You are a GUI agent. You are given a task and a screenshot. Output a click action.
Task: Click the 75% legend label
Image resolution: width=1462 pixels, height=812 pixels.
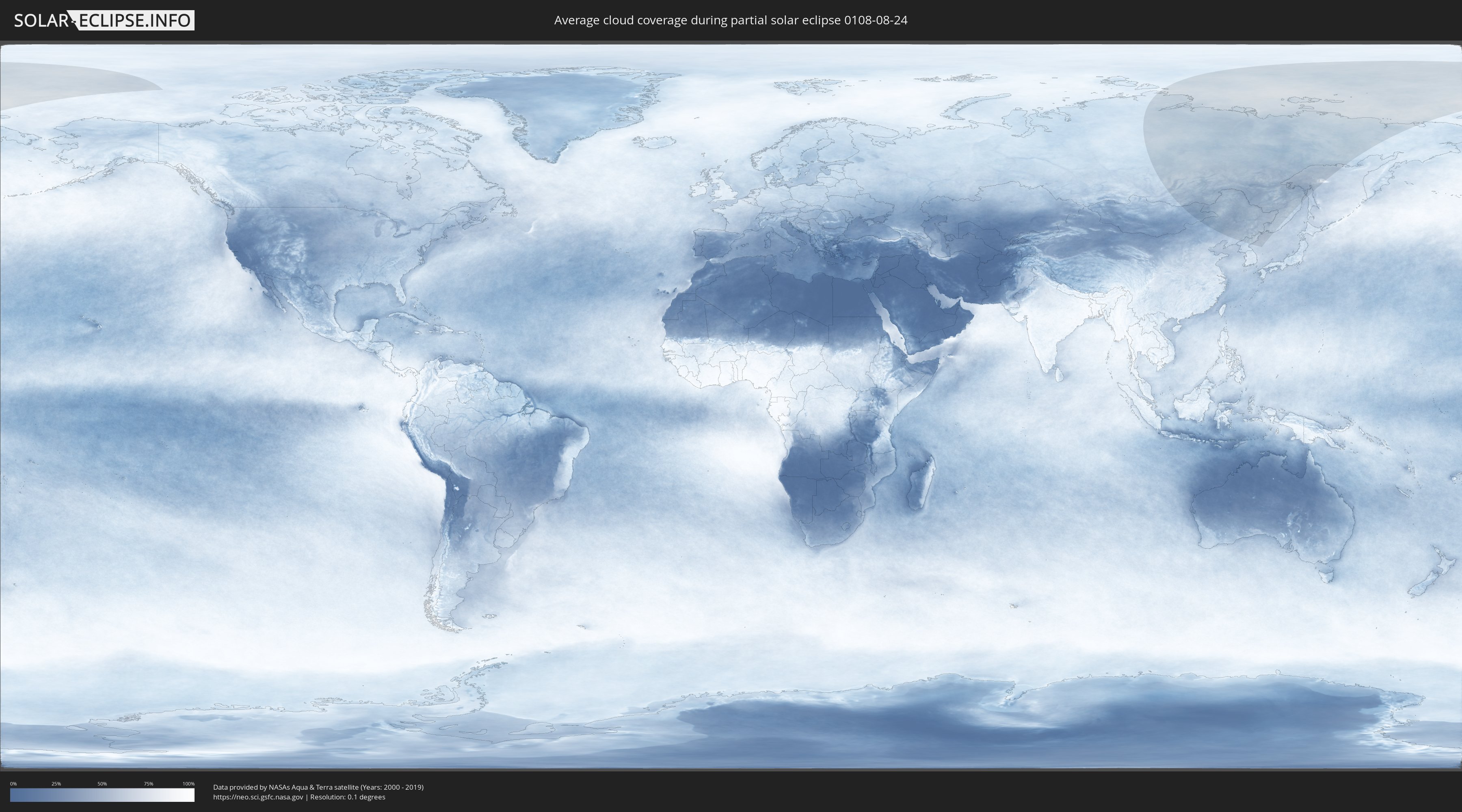(148, 784)
